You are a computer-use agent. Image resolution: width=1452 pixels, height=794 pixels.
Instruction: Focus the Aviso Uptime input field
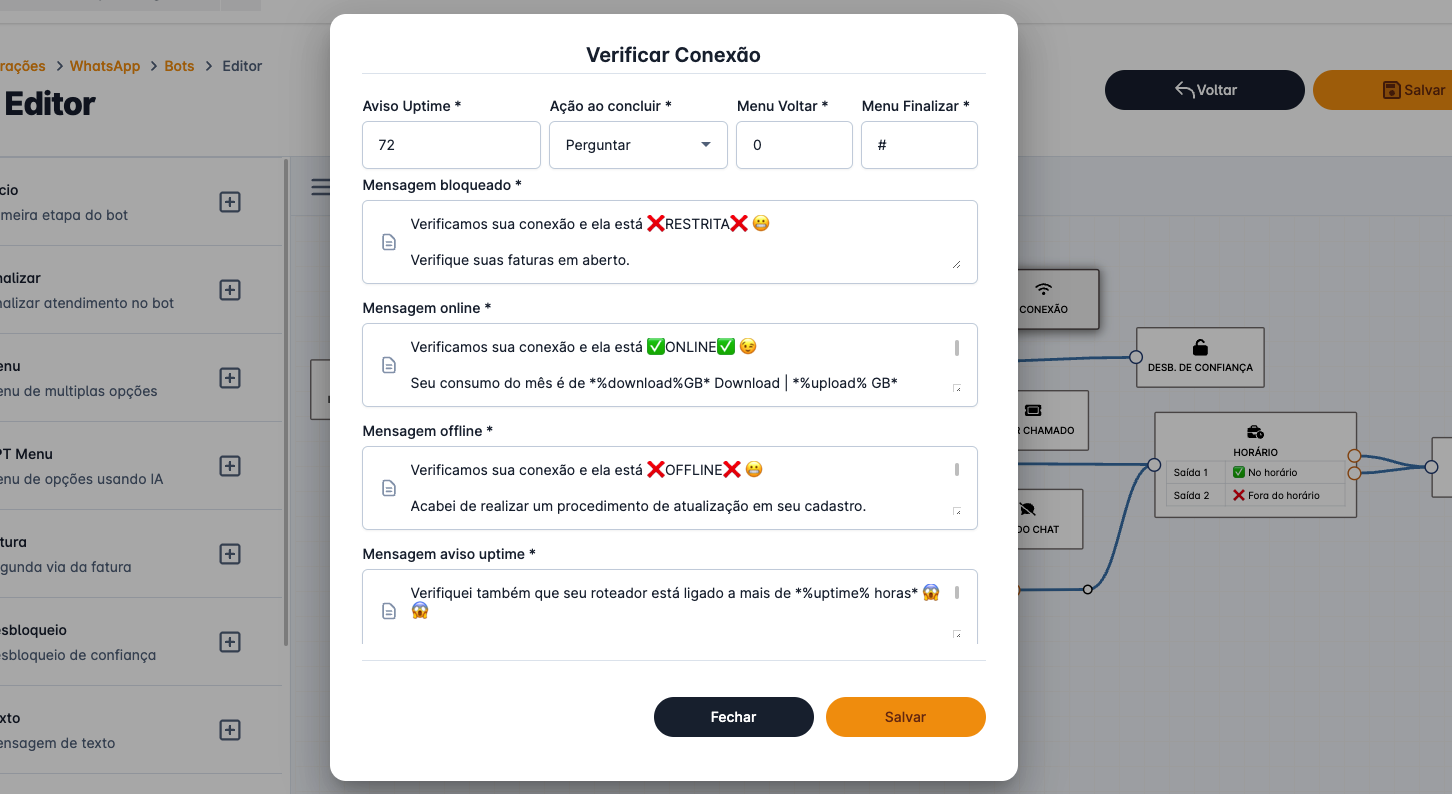coord(451,145)
